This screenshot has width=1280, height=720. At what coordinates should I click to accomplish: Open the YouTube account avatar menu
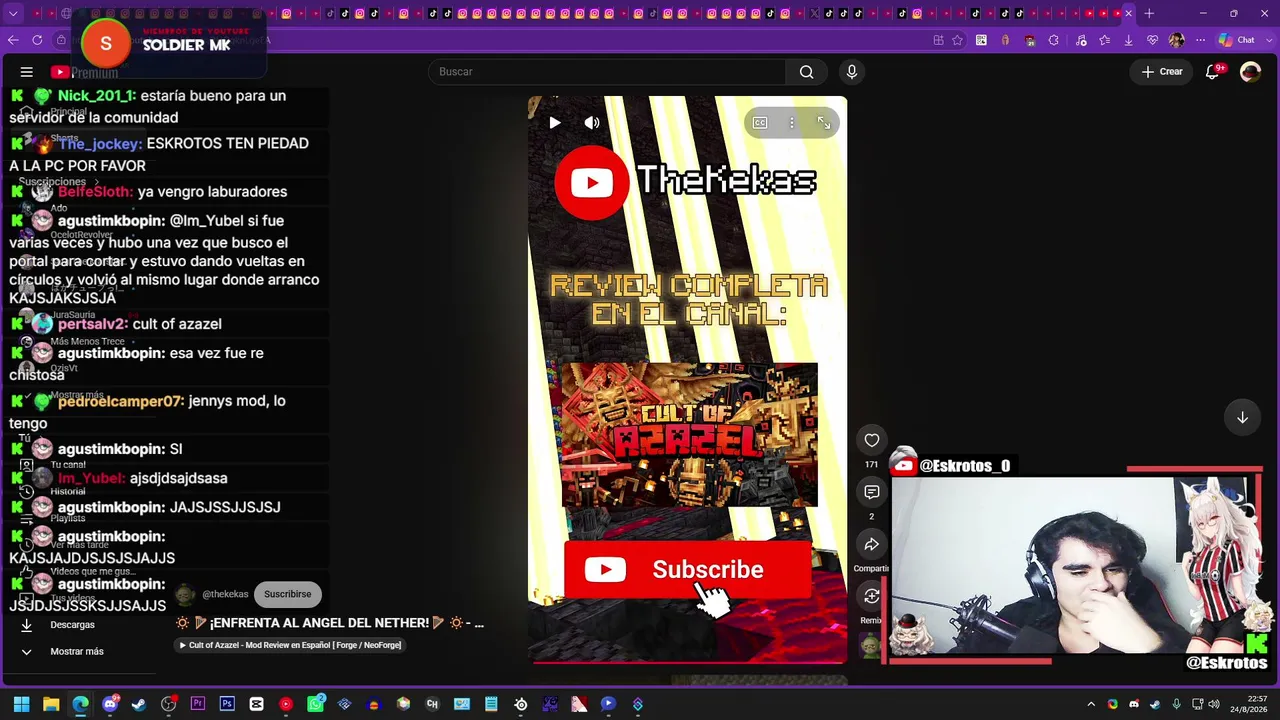pyautogui.click(x=1250, y=72)
